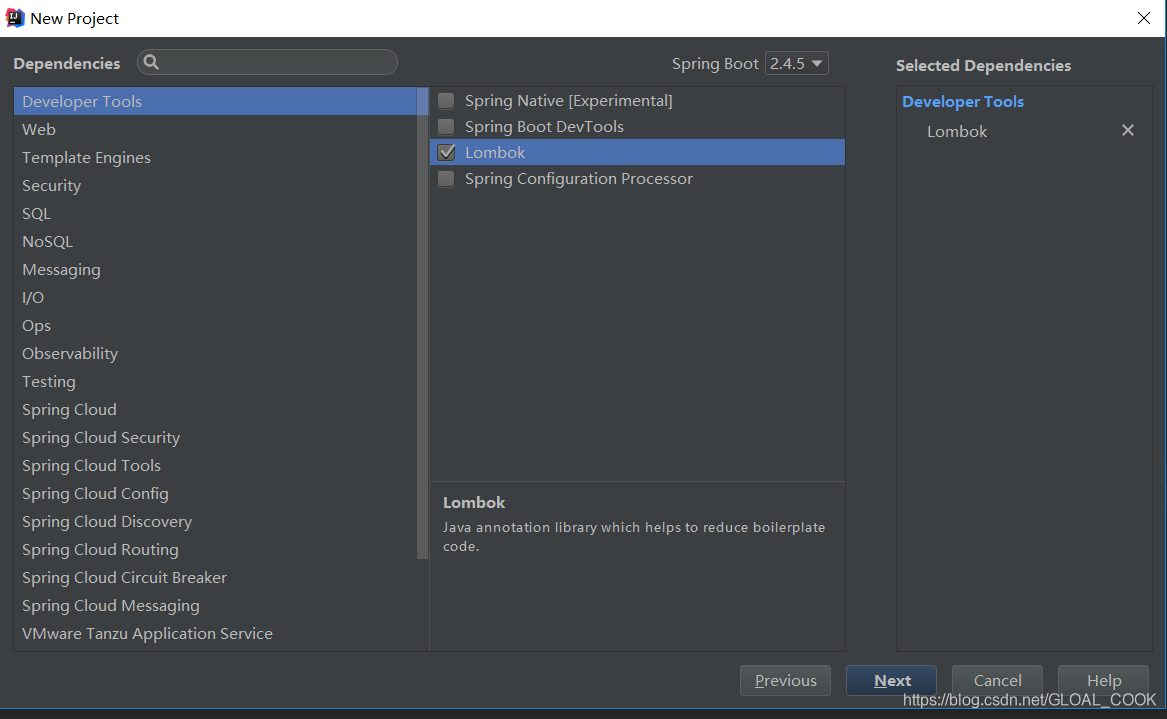
Task: Remove Lombok from Selected Dependencies
Action: pos(1128,130)
